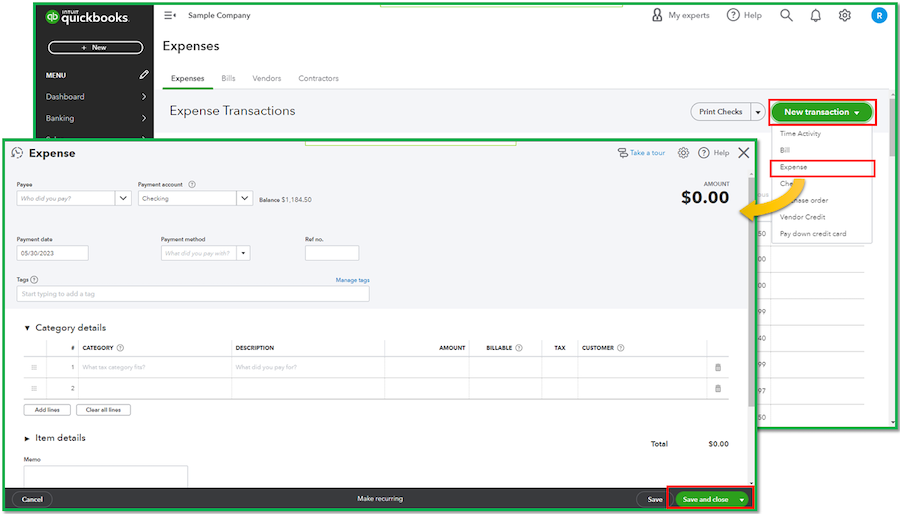Click the Add lines button

47,410
